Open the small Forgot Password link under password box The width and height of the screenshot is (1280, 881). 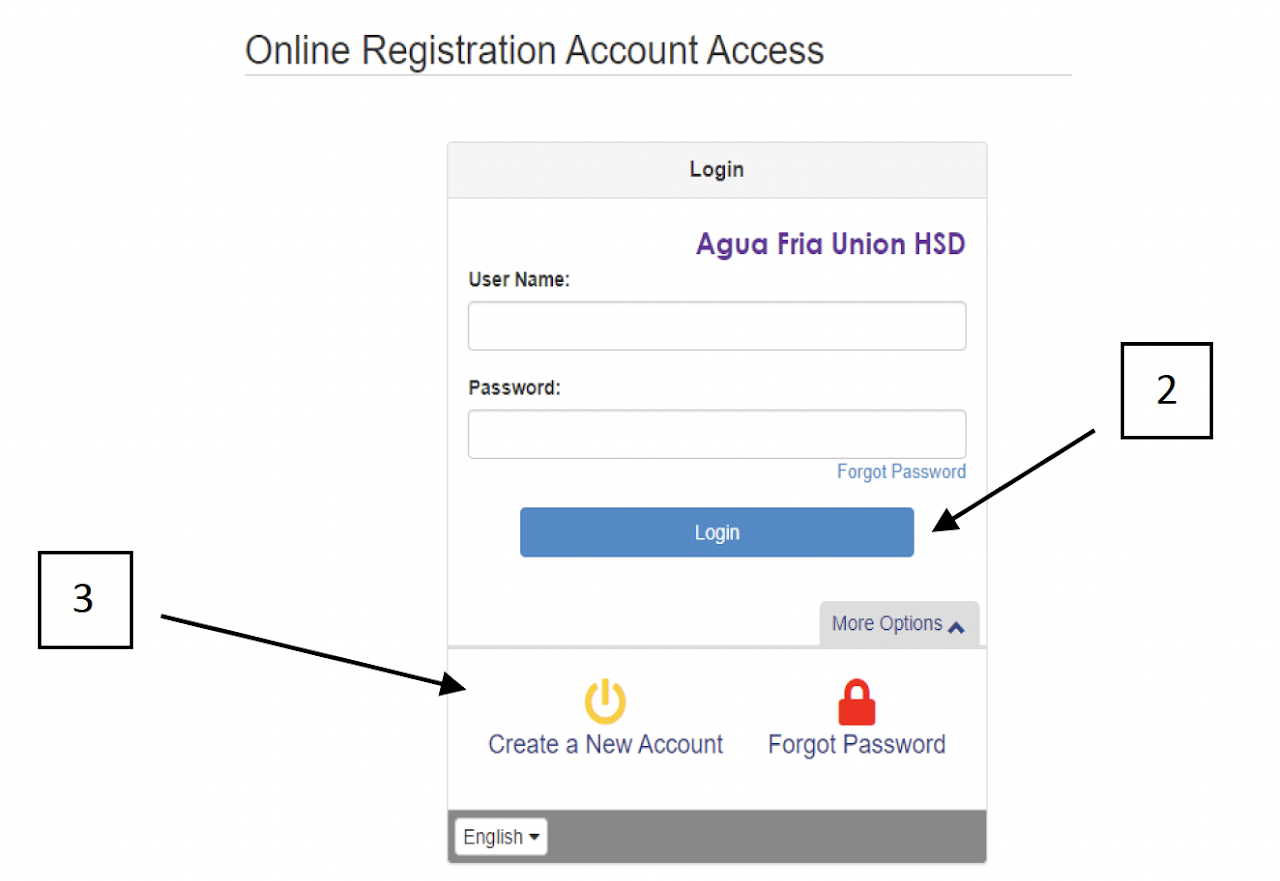901,471
